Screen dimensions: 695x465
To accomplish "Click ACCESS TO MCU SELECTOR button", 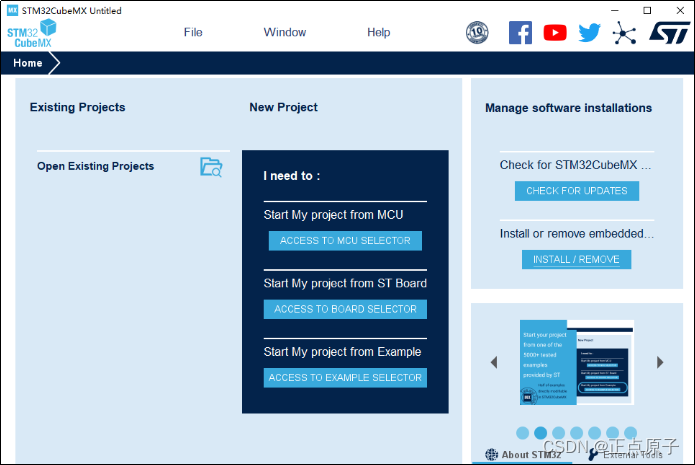I will coord(345,241).
